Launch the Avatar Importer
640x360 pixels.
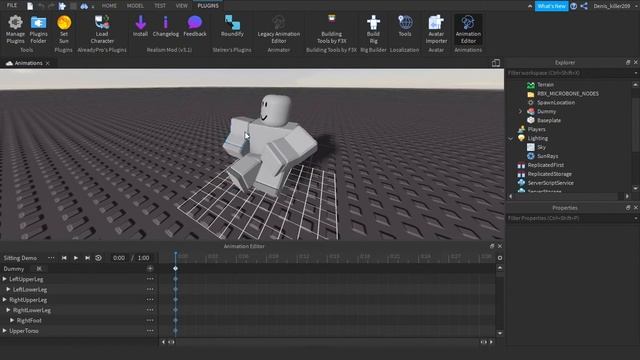[436, 29]
